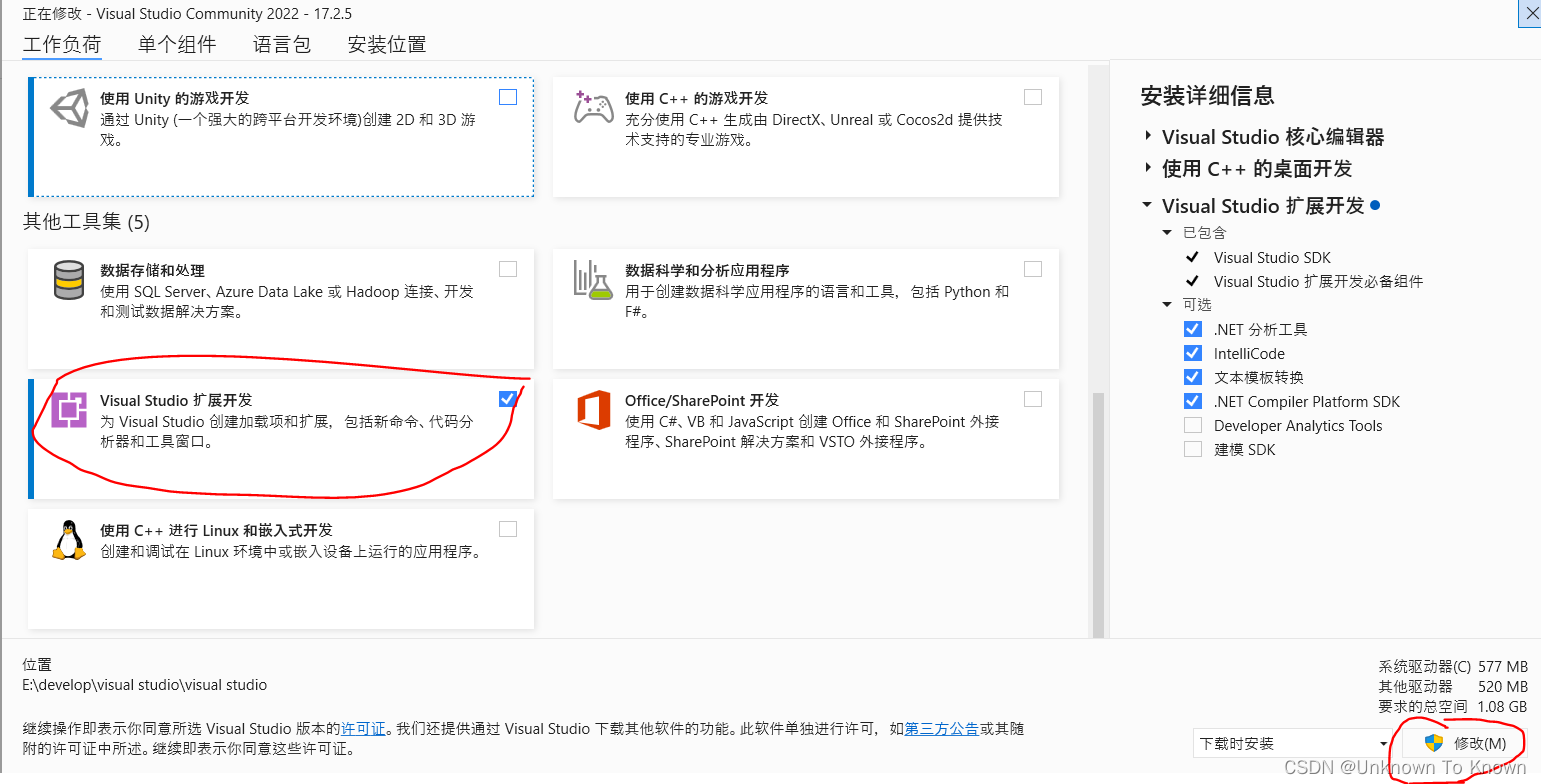Viewport: 1541px width, 784px height.
Task: Click 其他驱动器 520 MB entry
Action: pyautogui.click(x=1453, y=686)
